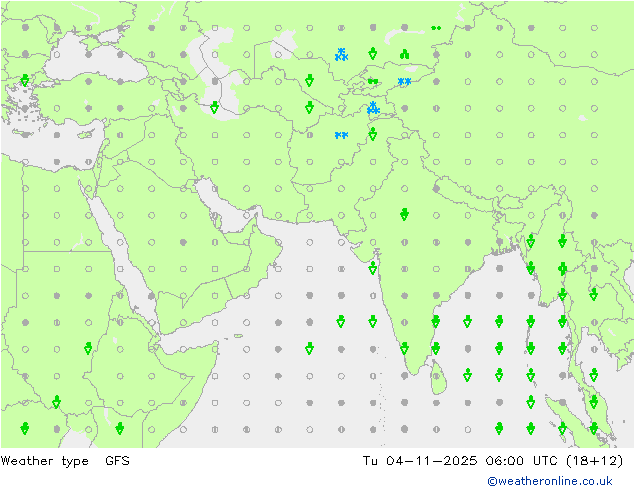Open the weatheronline.co.uk copyright link
This screenshot has height=490, width=634.
pos(549,481)
